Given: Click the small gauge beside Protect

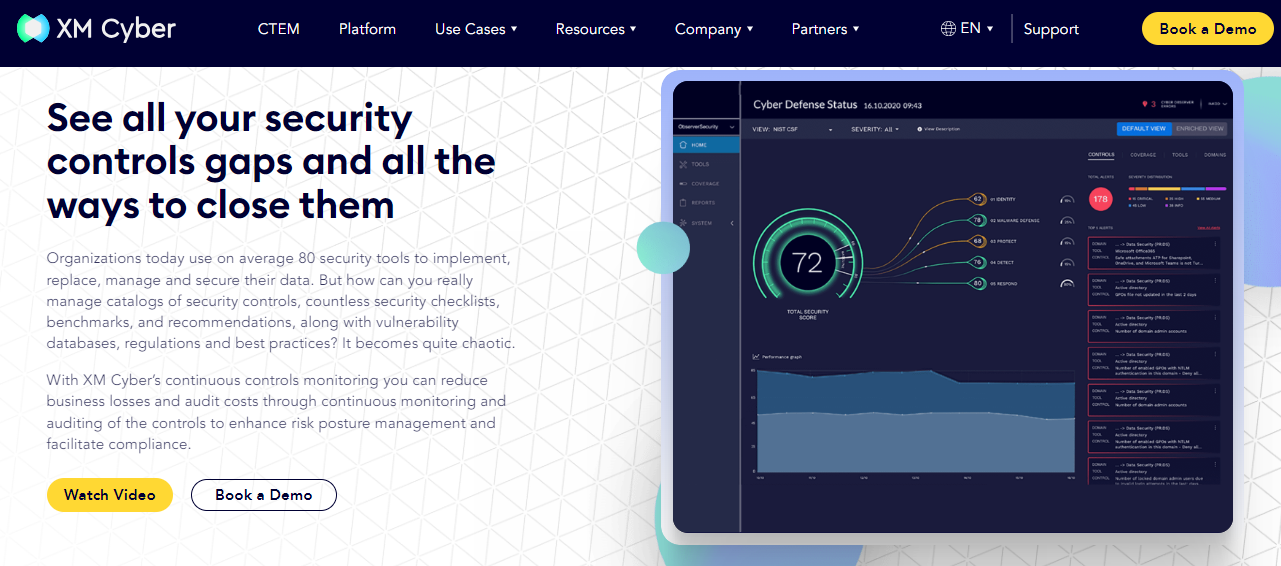Looking at the screenshot, I should click(1068, 241).
